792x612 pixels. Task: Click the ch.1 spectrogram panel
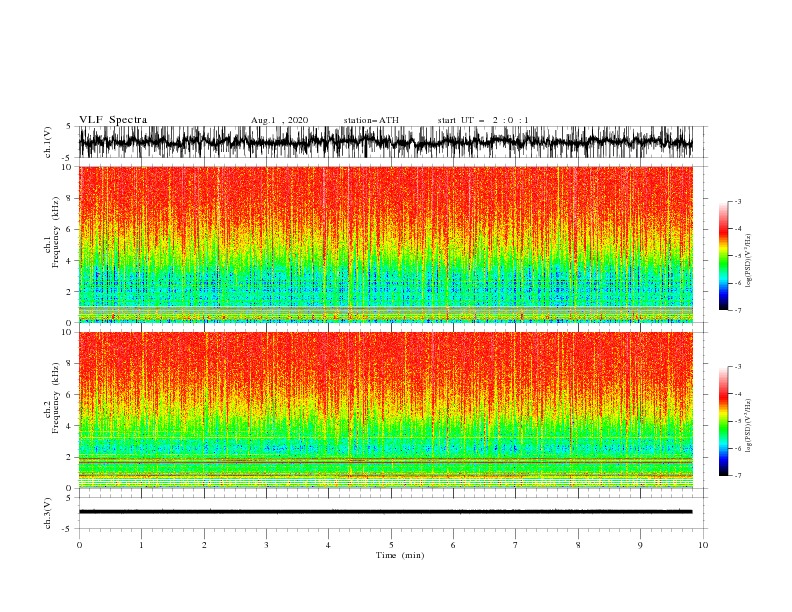click(385, 244)
